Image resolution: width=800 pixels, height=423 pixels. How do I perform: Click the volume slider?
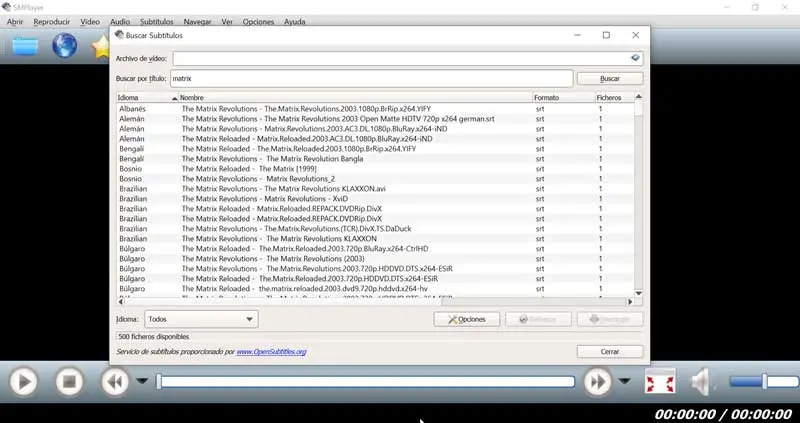click(x=763, y=381)
